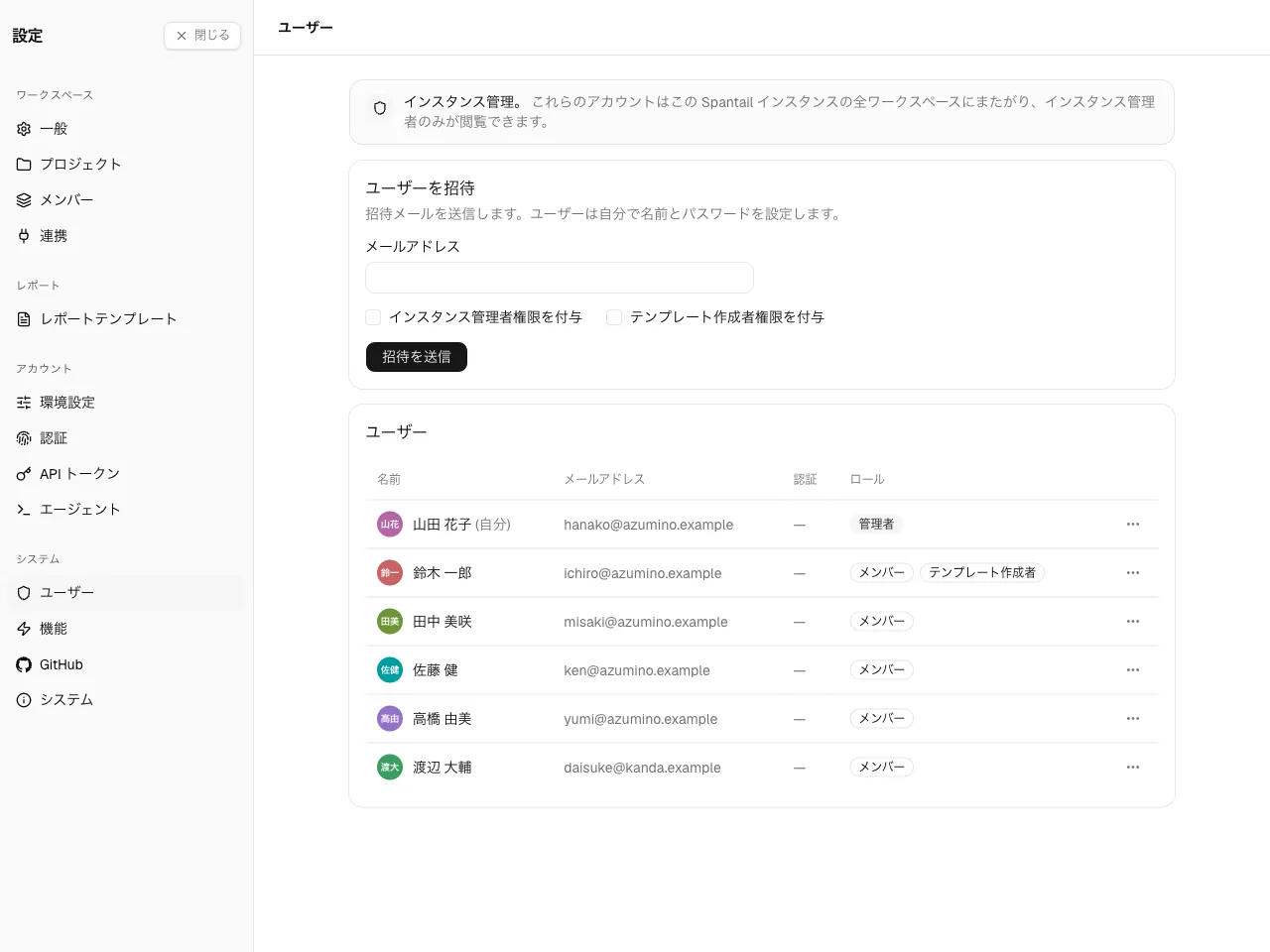Click email hanako@azumino.example
The image size is (1270, 952).
649,525
